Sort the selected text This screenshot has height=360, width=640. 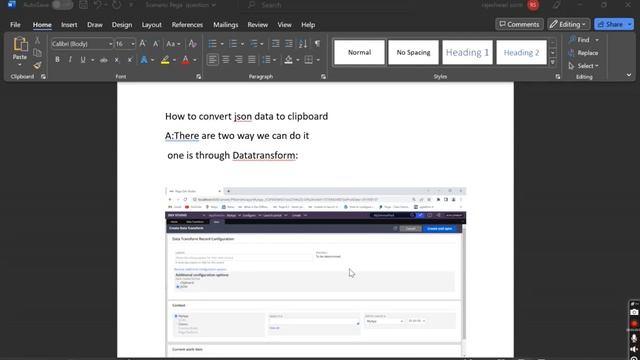(x=303, y=44)
